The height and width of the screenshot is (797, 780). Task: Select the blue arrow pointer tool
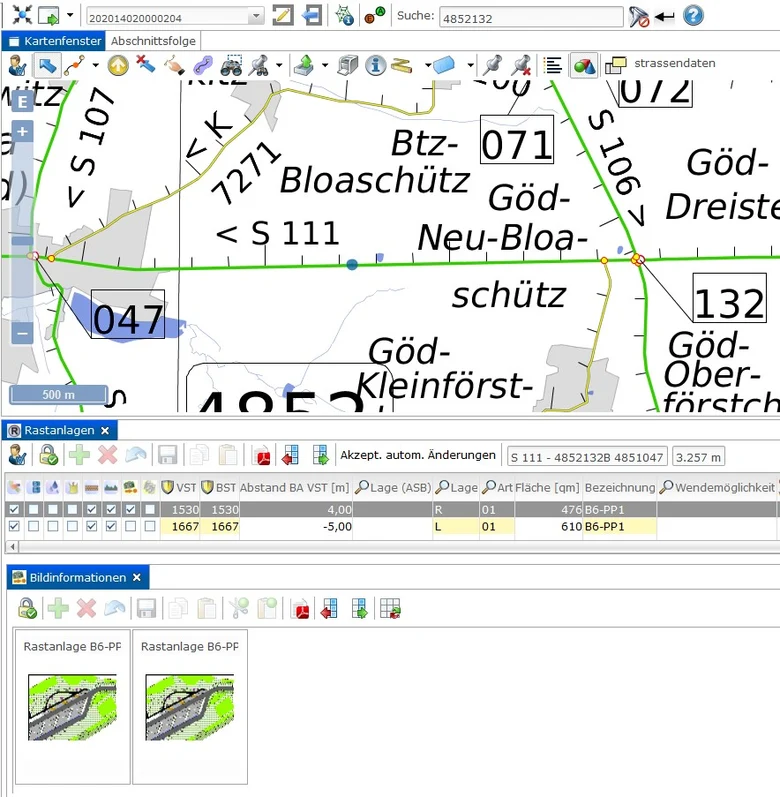point(47,66)
